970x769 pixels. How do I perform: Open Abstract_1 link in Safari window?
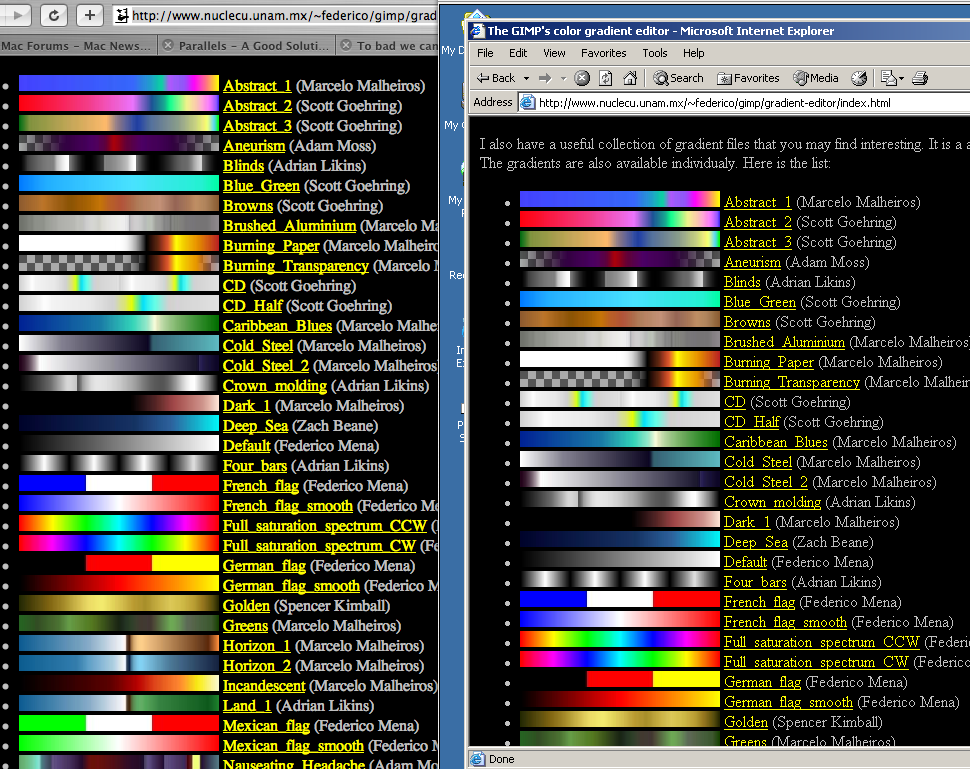[257, 85]
